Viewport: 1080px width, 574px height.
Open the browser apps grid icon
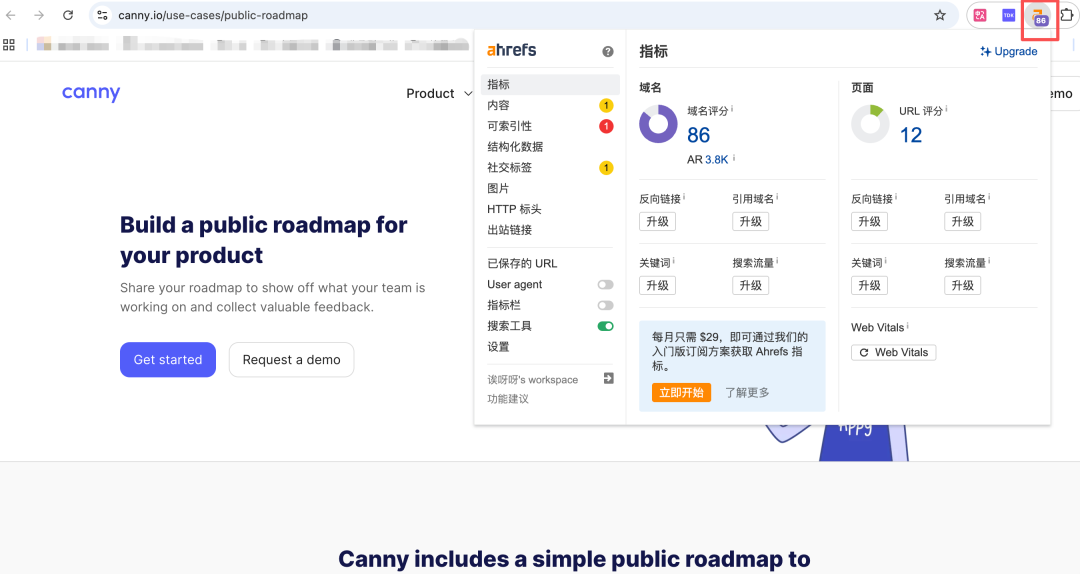coord(9,44)
